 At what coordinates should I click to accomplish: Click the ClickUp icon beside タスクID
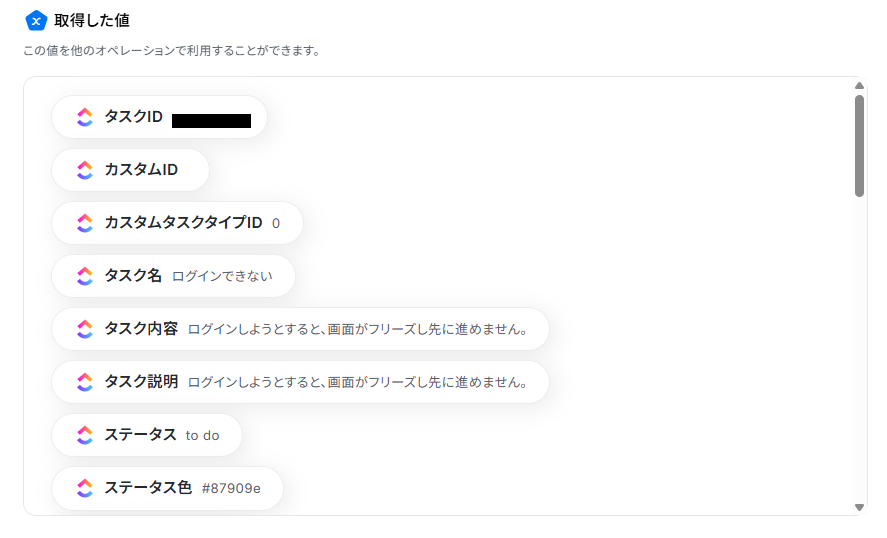[x=85, y=117]
